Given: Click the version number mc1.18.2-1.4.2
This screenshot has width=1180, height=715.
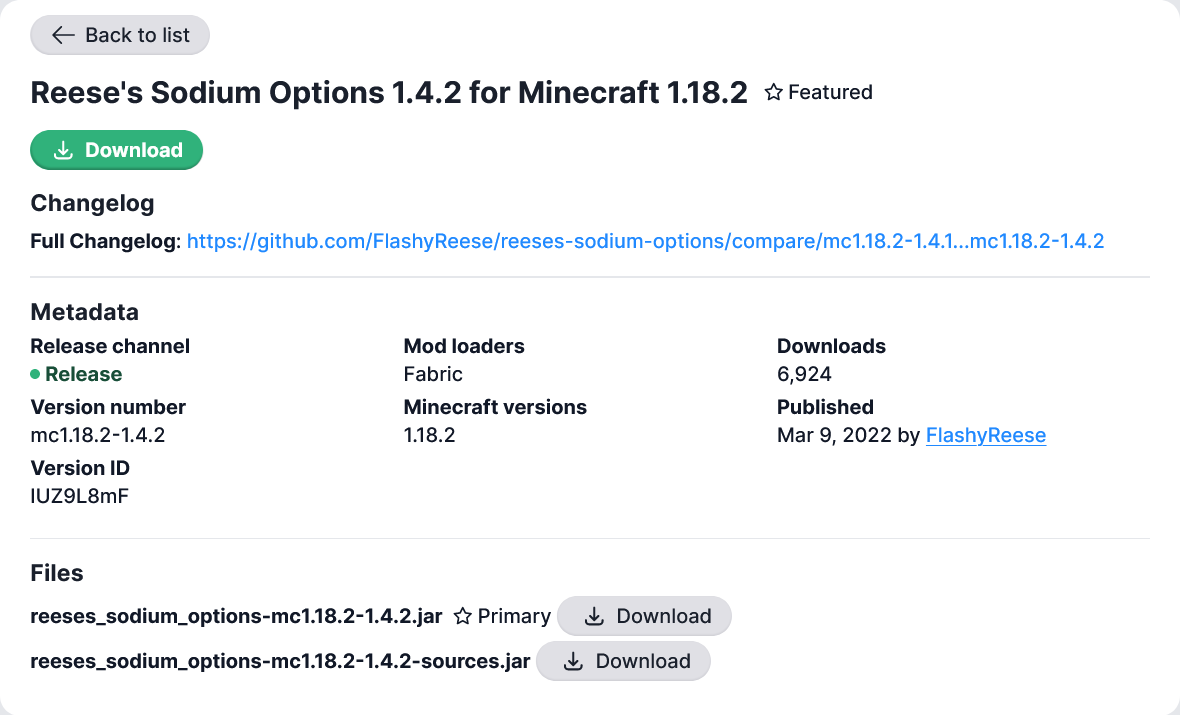Looking at the screenshot, I should coord(100,435).
